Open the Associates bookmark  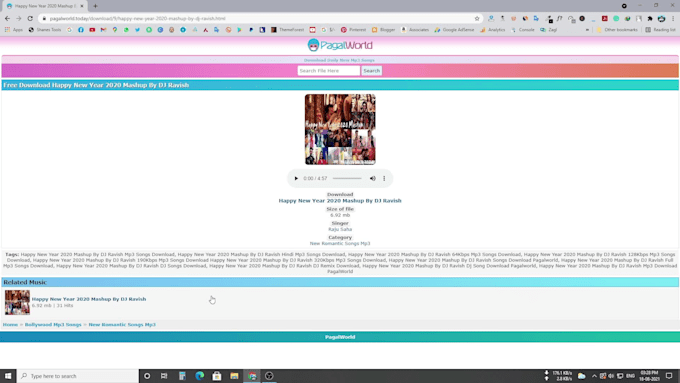tap(415, 30)
